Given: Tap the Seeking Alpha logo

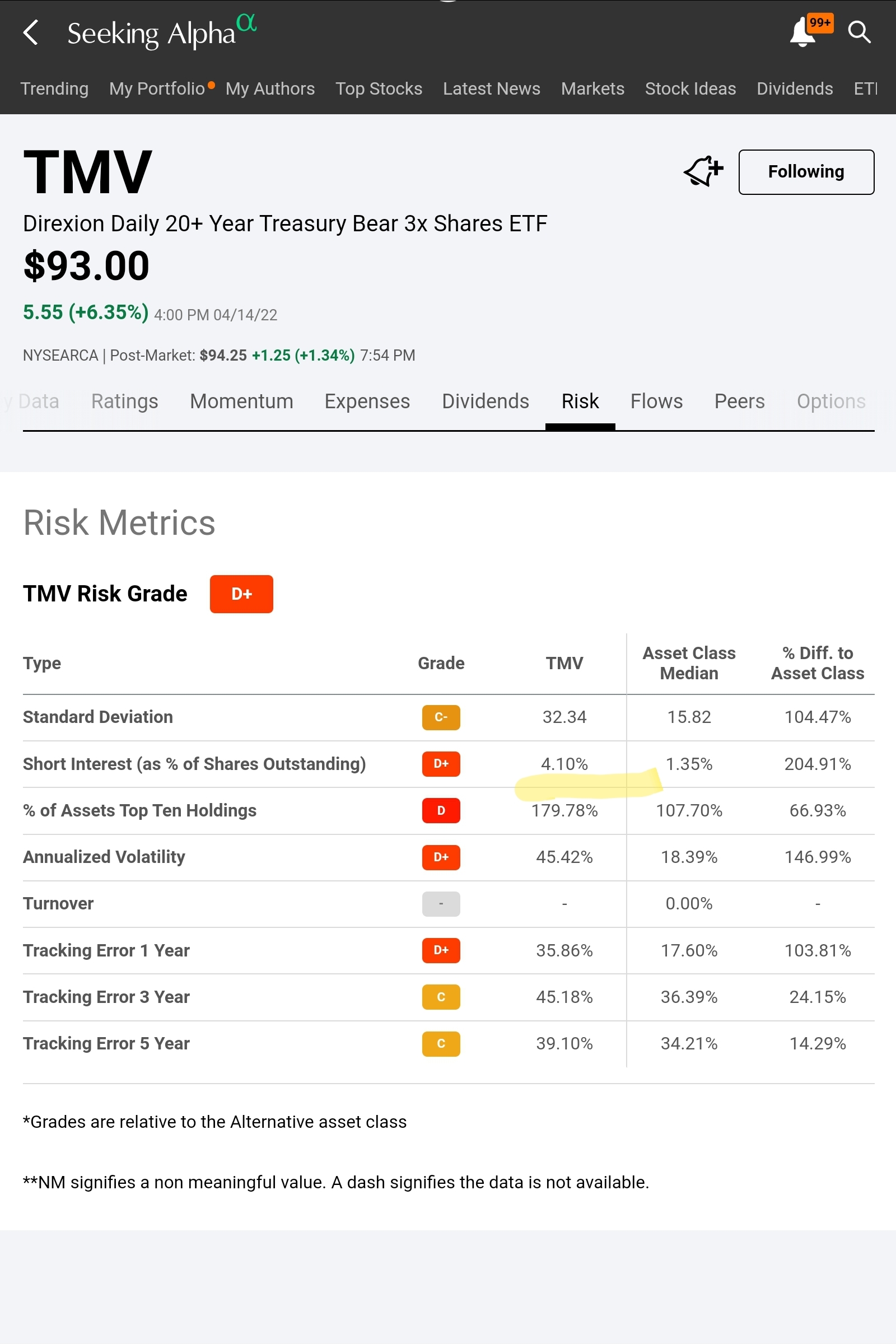Looking at the screenshot, I should (162, 32).
